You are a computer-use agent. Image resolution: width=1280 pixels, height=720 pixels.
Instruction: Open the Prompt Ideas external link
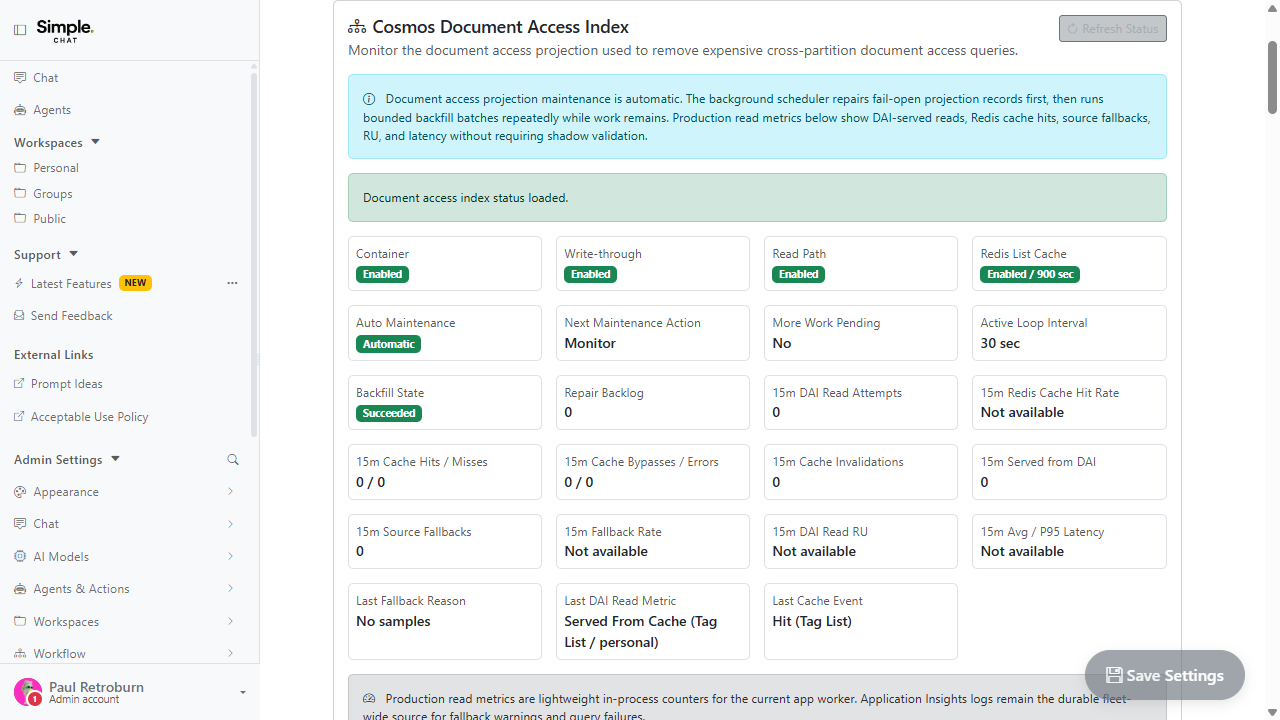[67, 384]
